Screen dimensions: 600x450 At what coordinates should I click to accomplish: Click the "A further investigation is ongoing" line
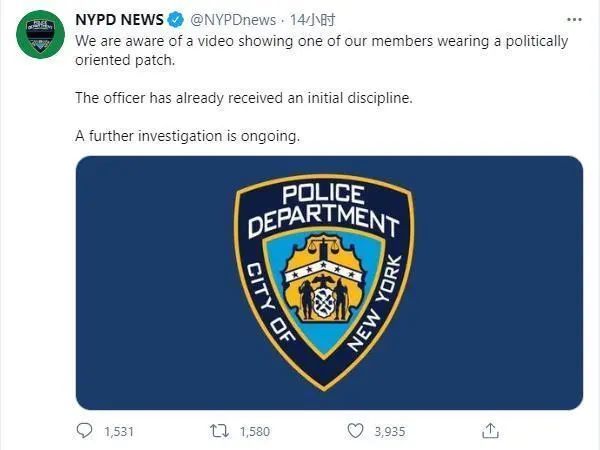pos(187,135)
